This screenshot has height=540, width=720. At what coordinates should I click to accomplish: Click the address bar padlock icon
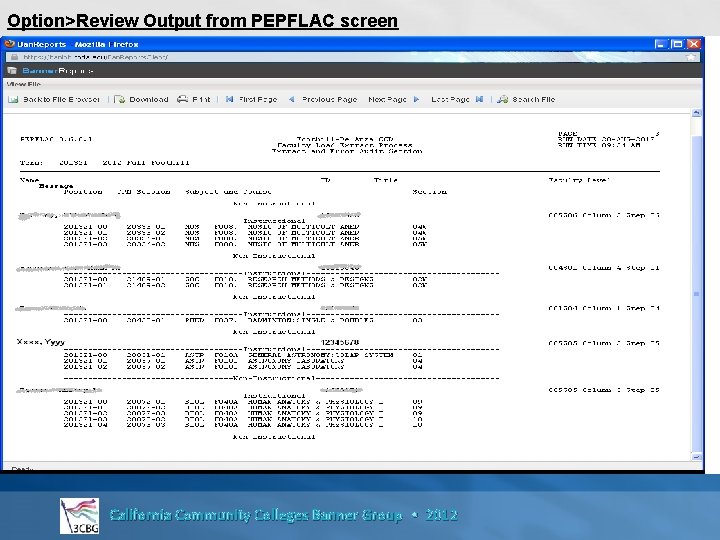[14, 57]
